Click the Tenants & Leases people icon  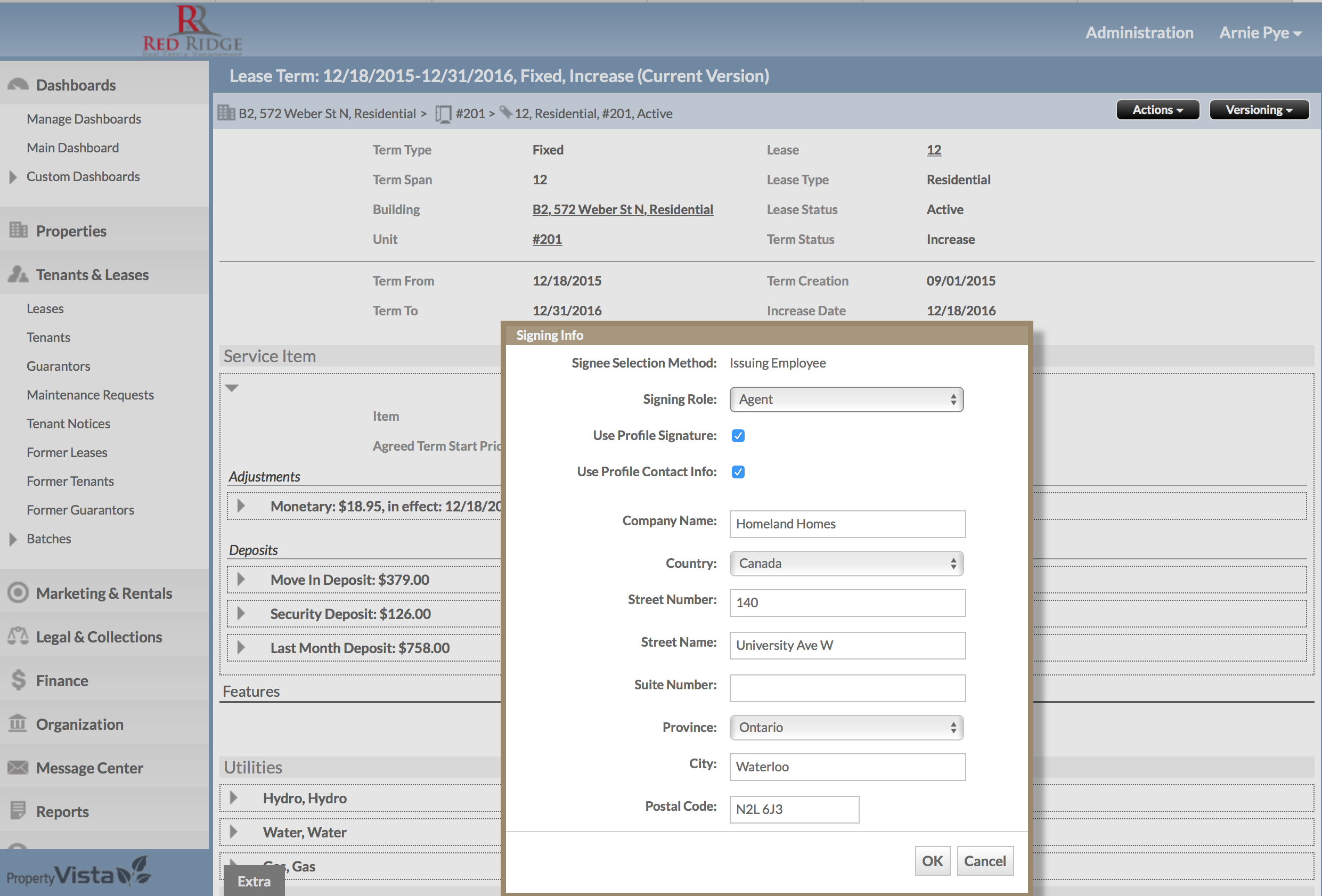18,274
